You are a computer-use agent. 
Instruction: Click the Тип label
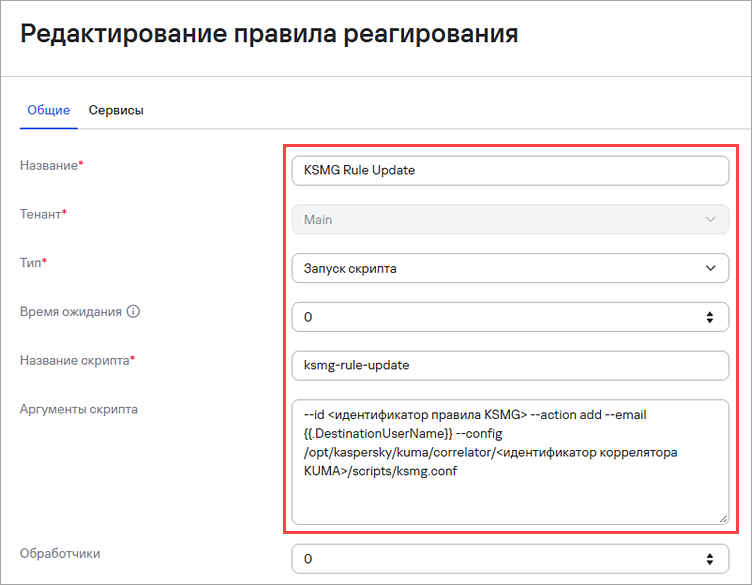tap(33, 263)
